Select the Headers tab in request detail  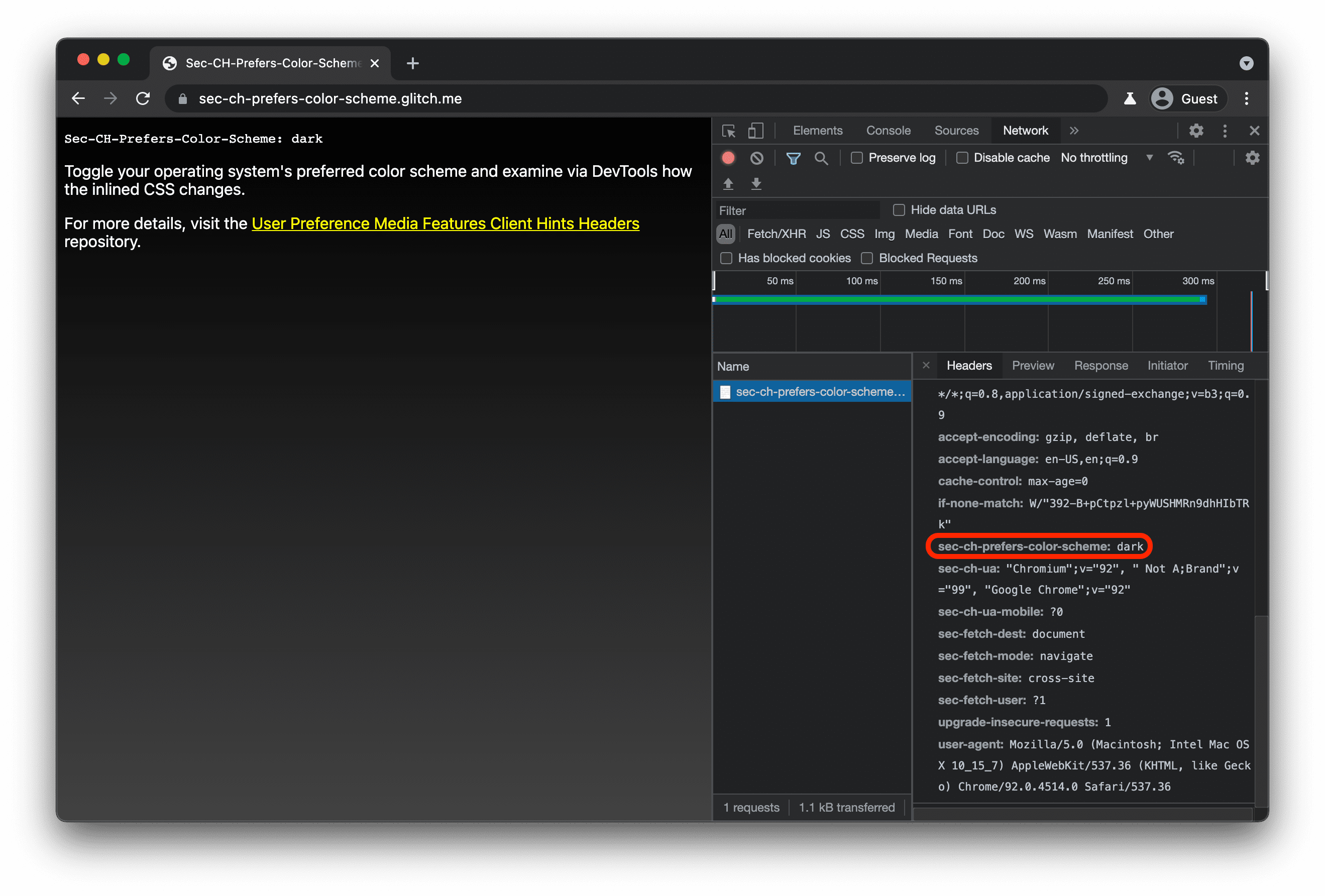point(969,365)
